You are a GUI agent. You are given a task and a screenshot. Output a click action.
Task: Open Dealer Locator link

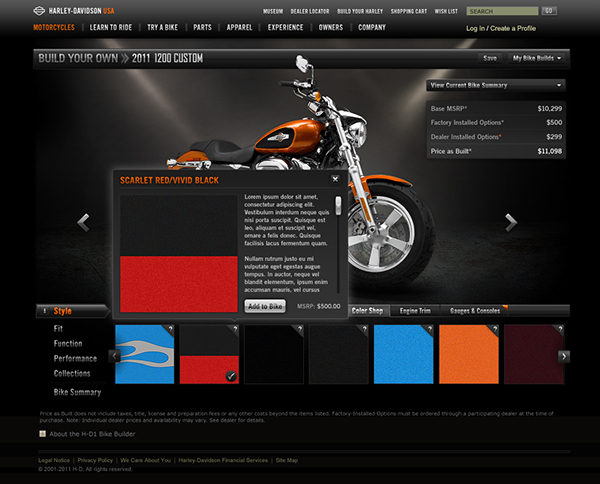pyautogui.click(x=310, y=11)
